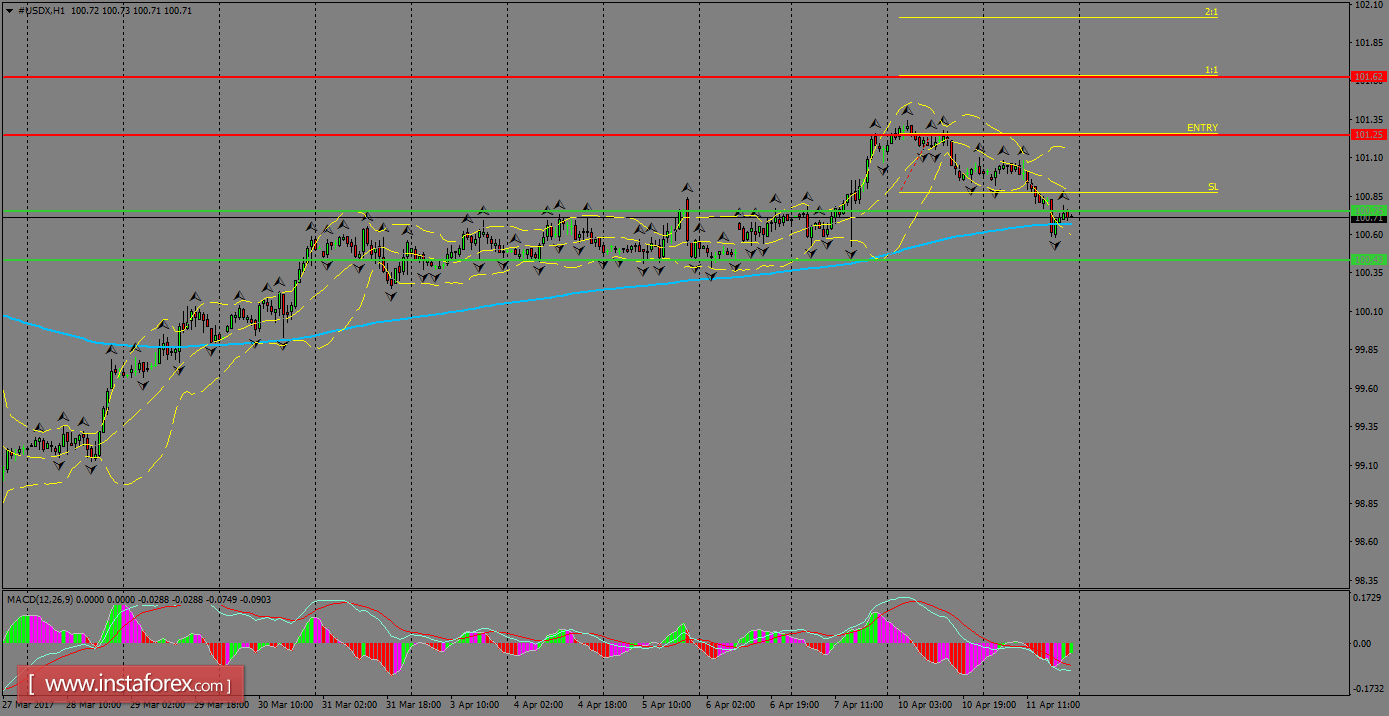Click the red 101.62 price marker
Viewport: 1389px width, 716px height.
tap(1367, 75)
